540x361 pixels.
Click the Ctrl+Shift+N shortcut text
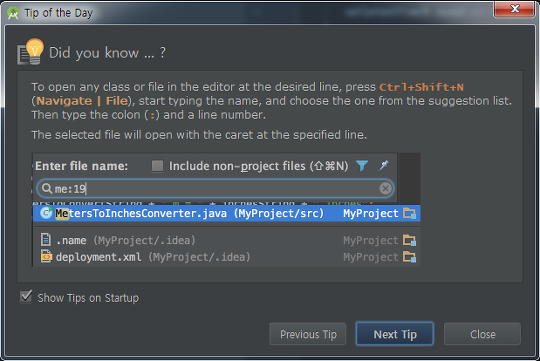(421, 87)
